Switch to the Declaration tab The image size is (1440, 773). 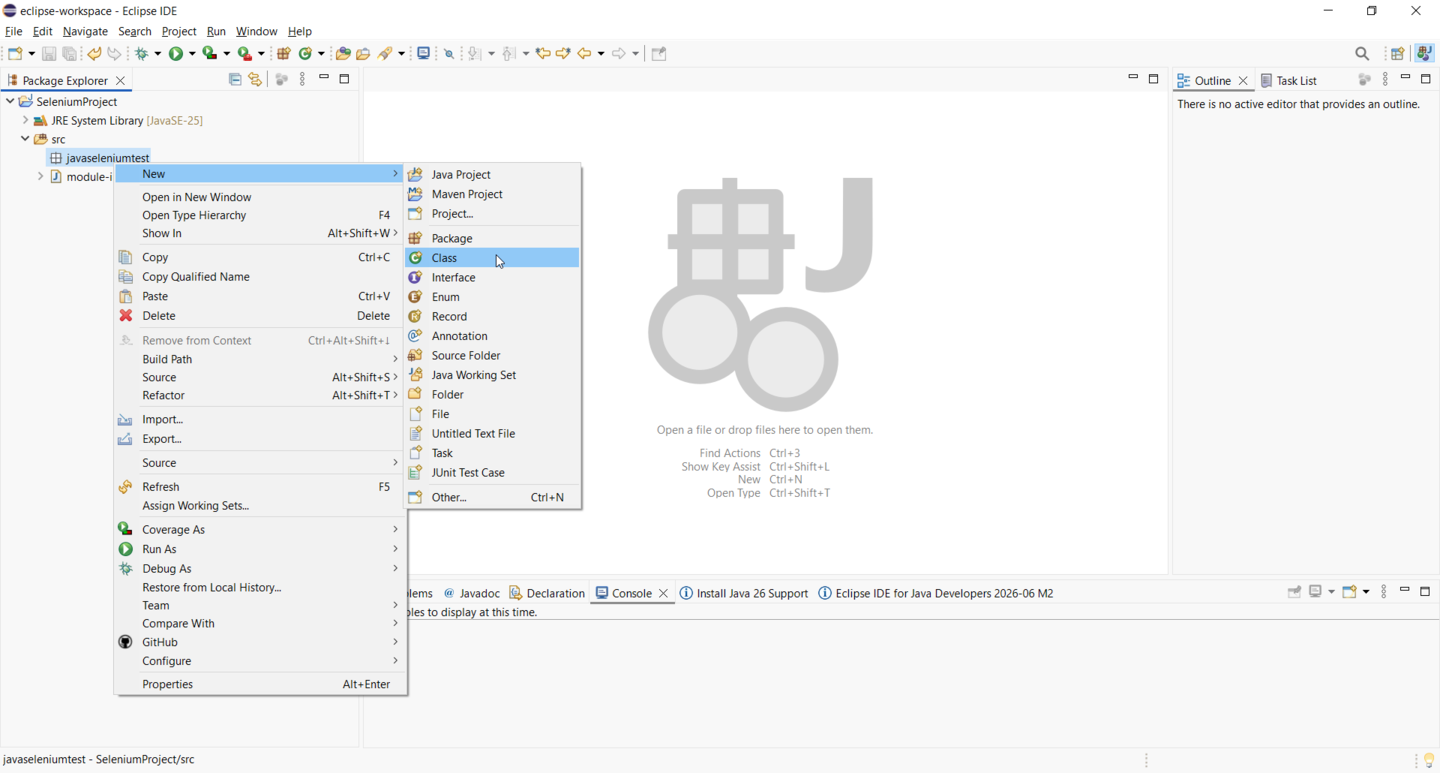click(547, 594)
